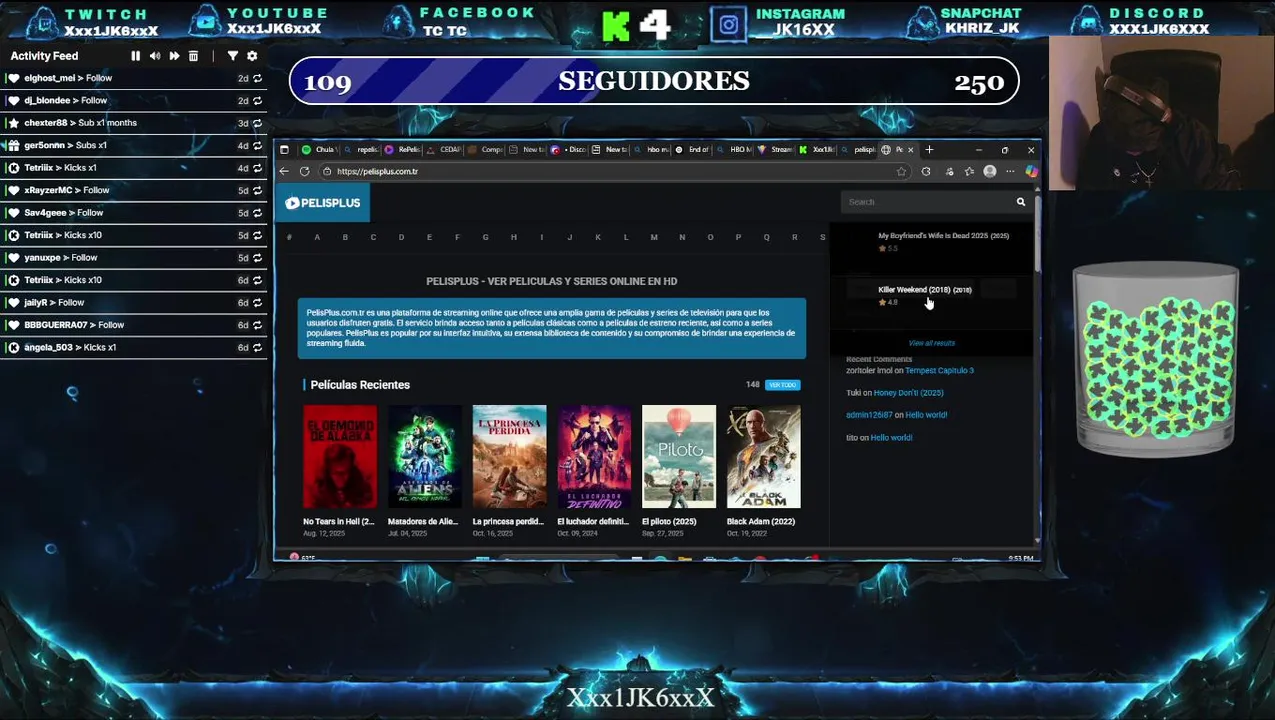1275x720 pixels.
Task: Replay the BBBGUERRA07 follow alert
Action: (257, 325)
